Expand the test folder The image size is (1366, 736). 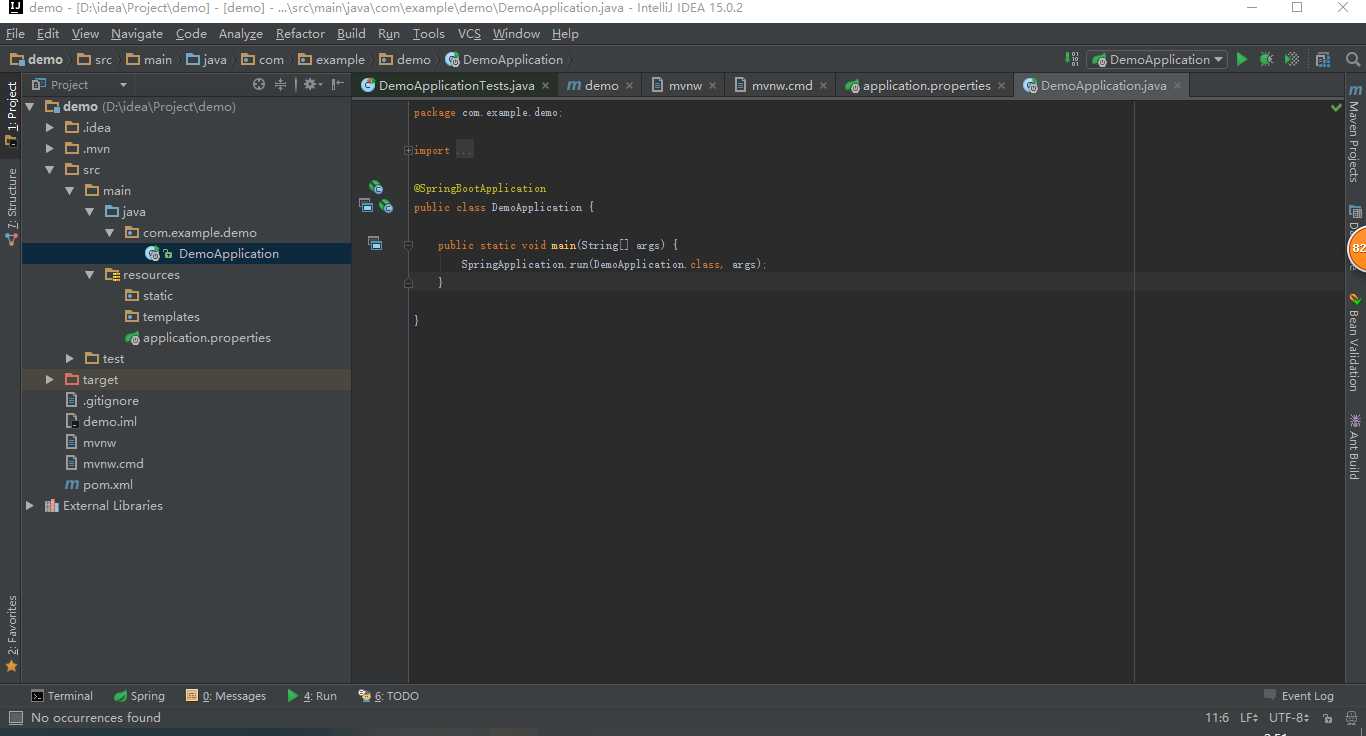tap(70, 358)
